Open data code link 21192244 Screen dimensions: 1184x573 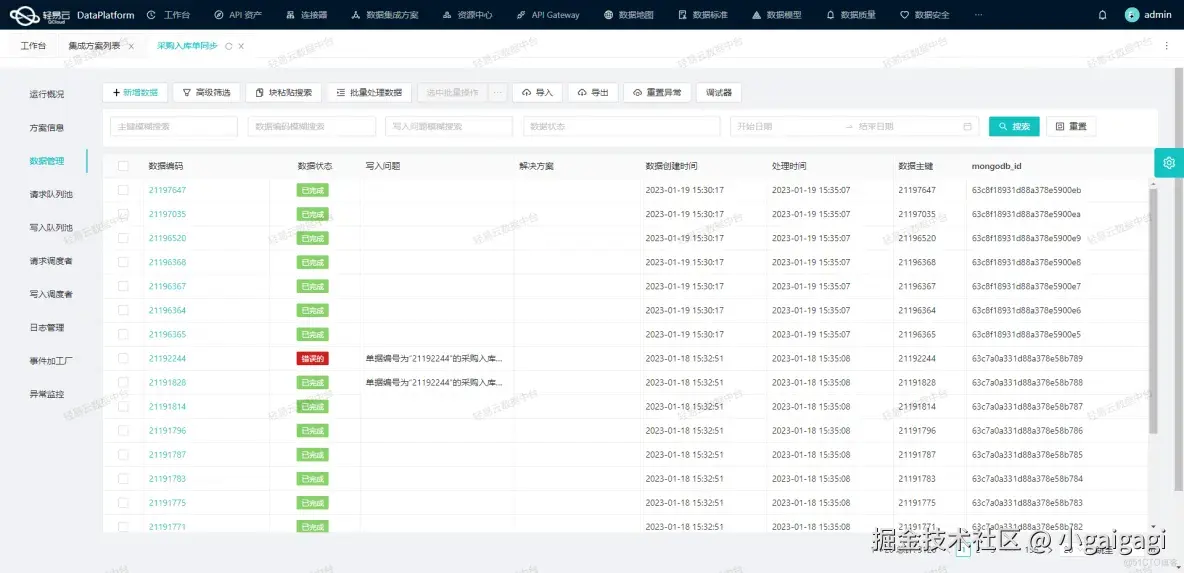167,359
